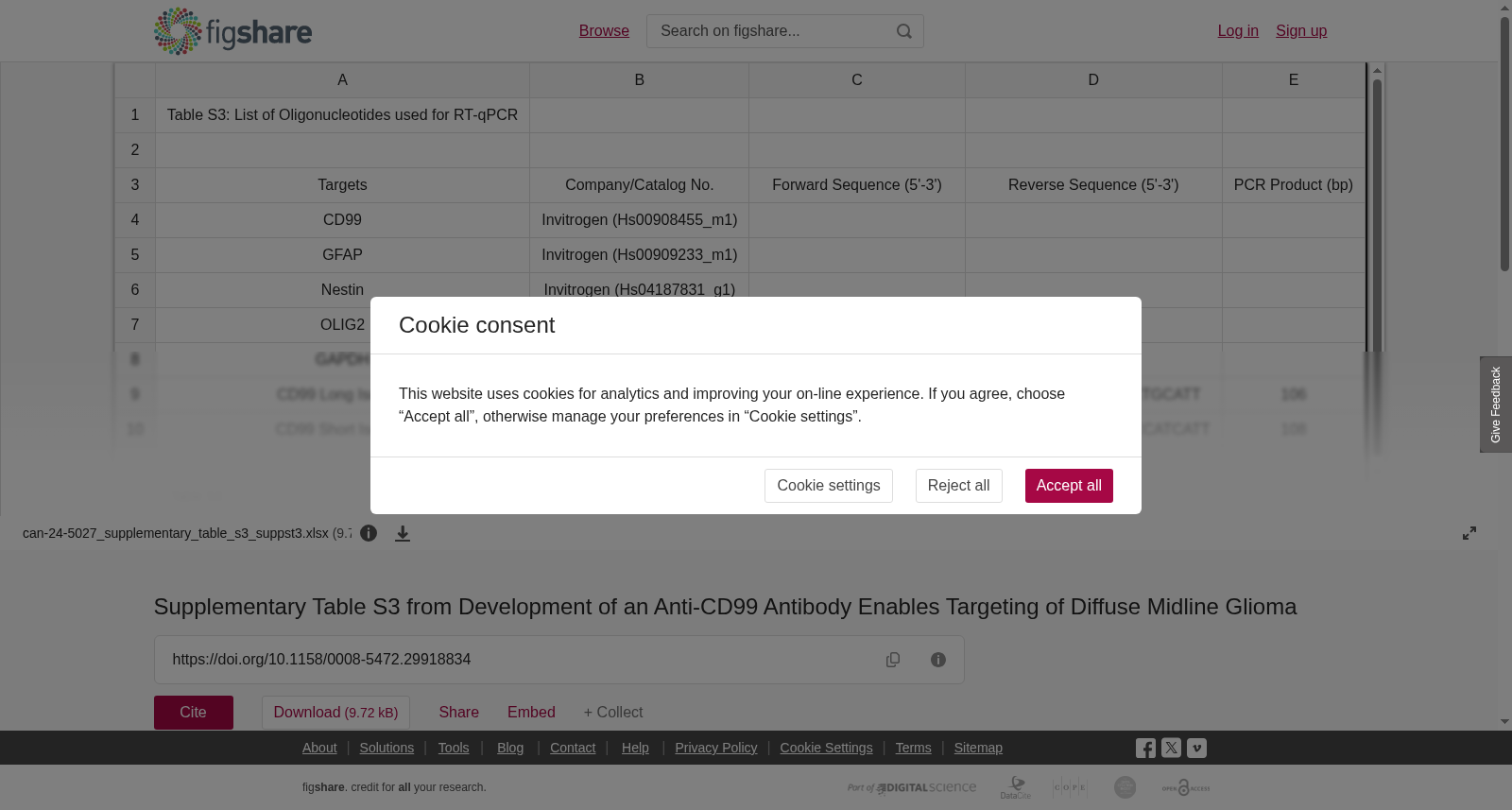The height and width of the screenshot is (810, 1512).
Task: Click the Cite button
Action: point(194,713)
